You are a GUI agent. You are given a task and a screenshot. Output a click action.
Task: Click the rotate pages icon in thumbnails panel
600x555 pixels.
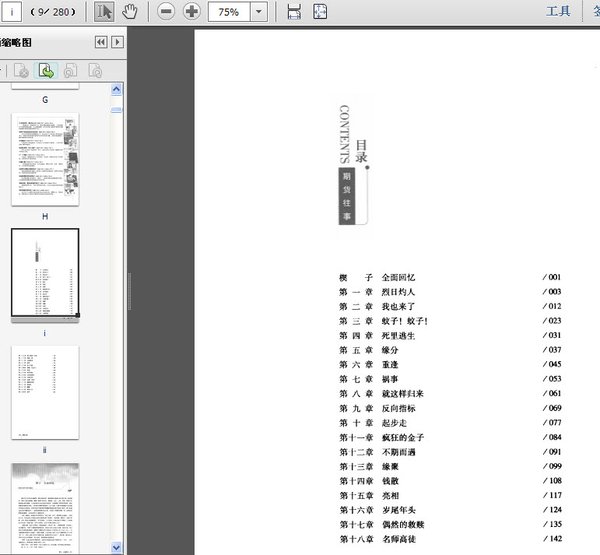coord(70,71)
